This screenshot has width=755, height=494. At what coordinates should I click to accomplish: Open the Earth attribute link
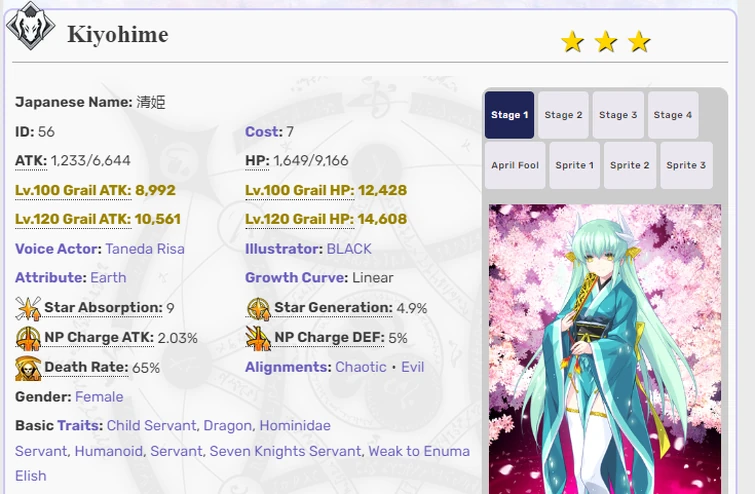tap(108, 278)
